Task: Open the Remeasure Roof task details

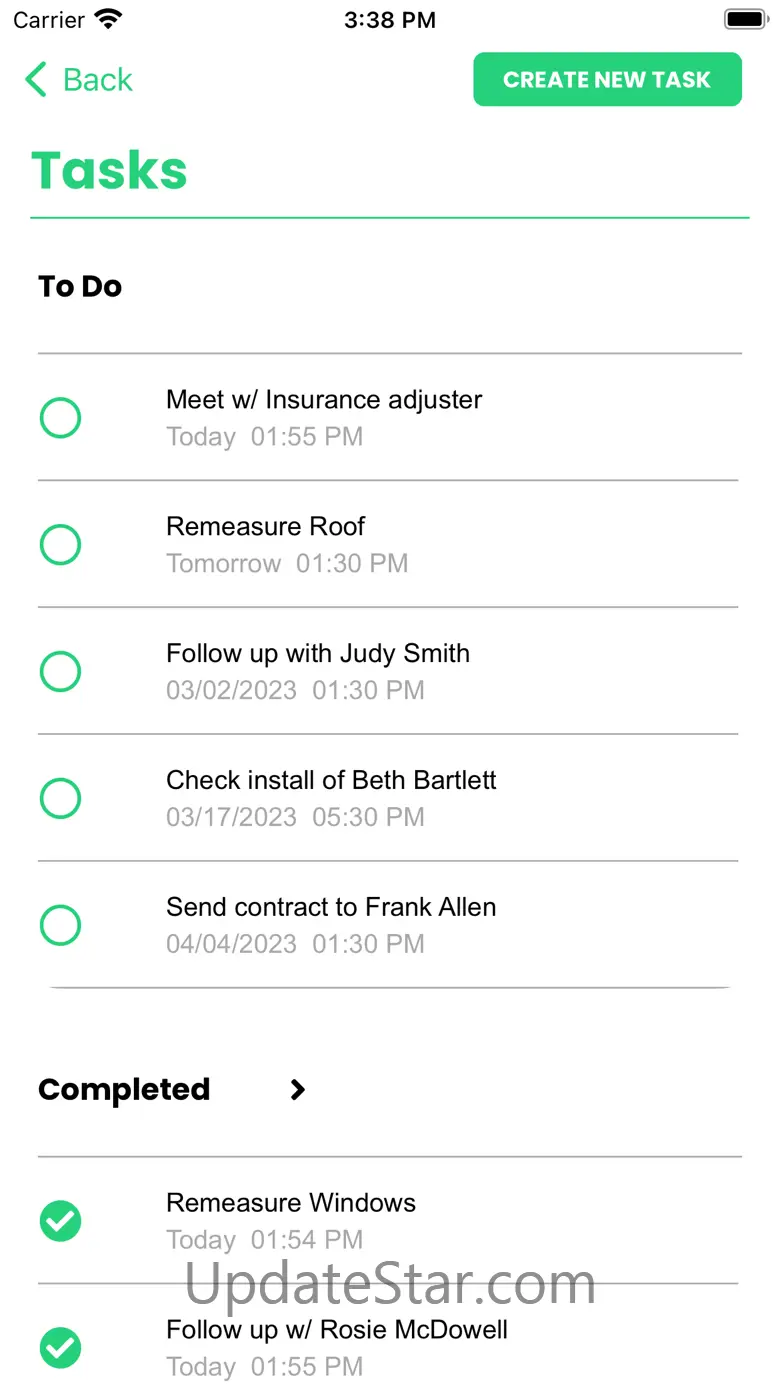Action: click(388, 545)
